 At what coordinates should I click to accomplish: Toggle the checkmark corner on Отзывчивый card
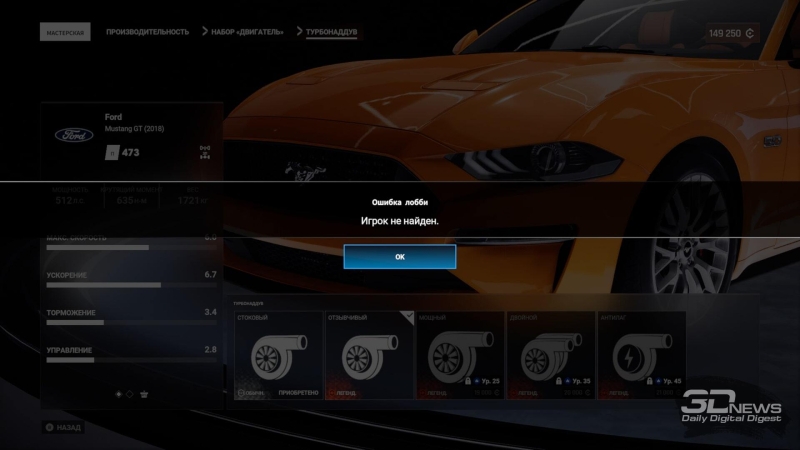point(407,317)
